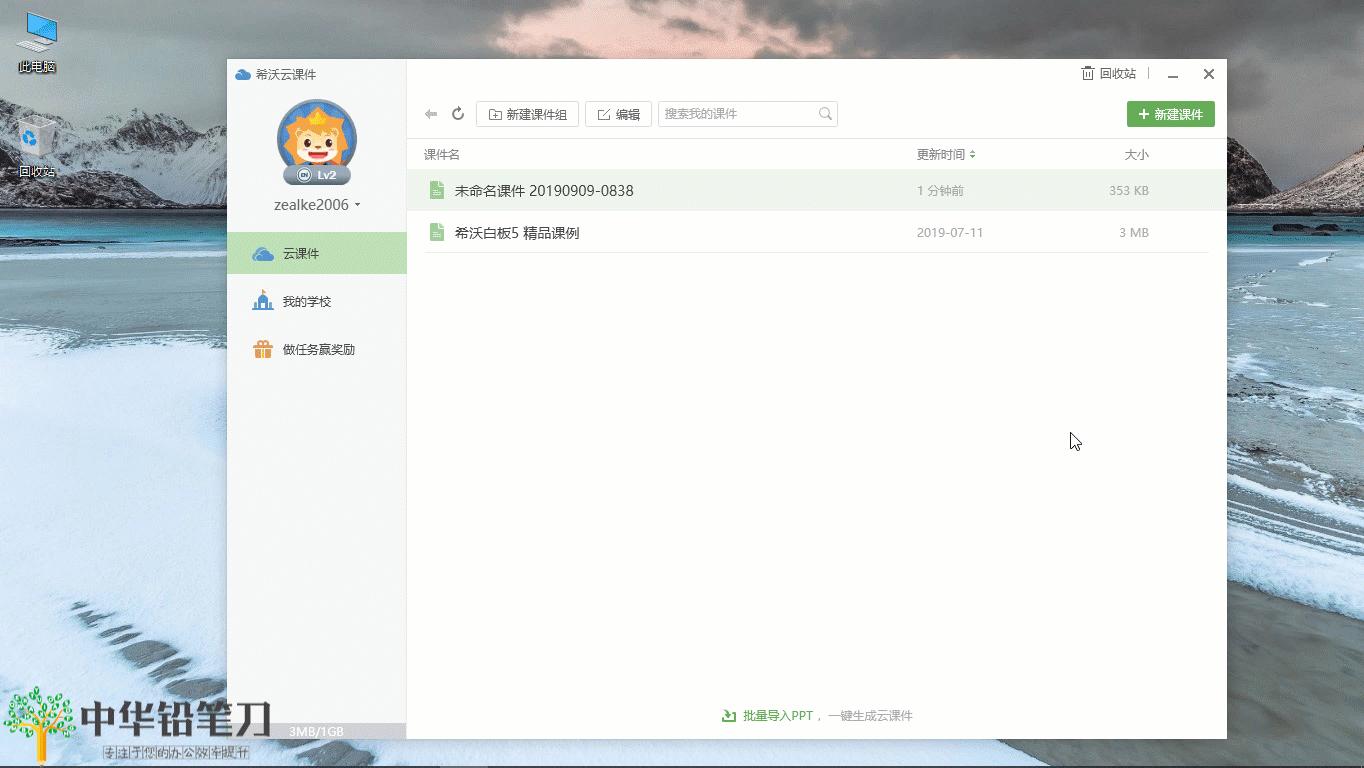The image size is (1364, 768).
Task: Open 我的学校 via the school icon
Action: [262, 301]
